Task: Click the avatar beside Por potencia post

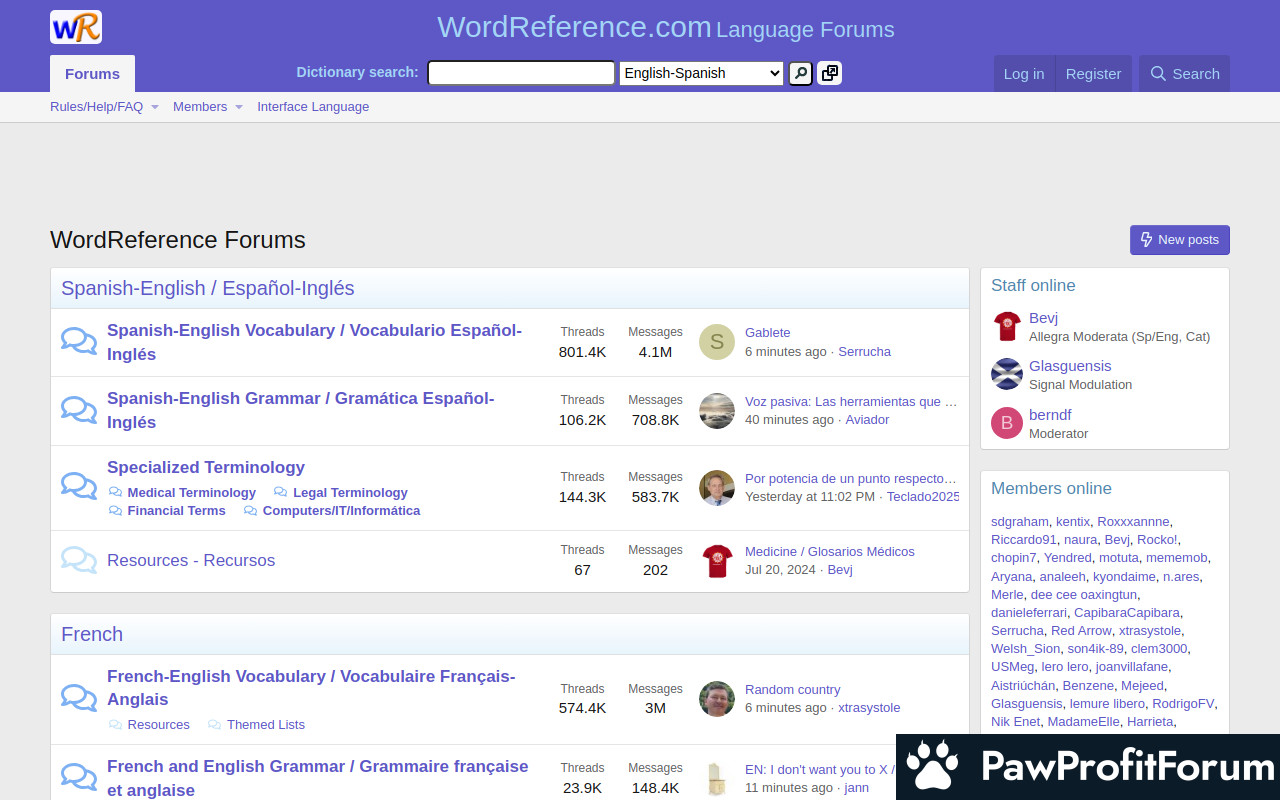Action: pos(717,487)
